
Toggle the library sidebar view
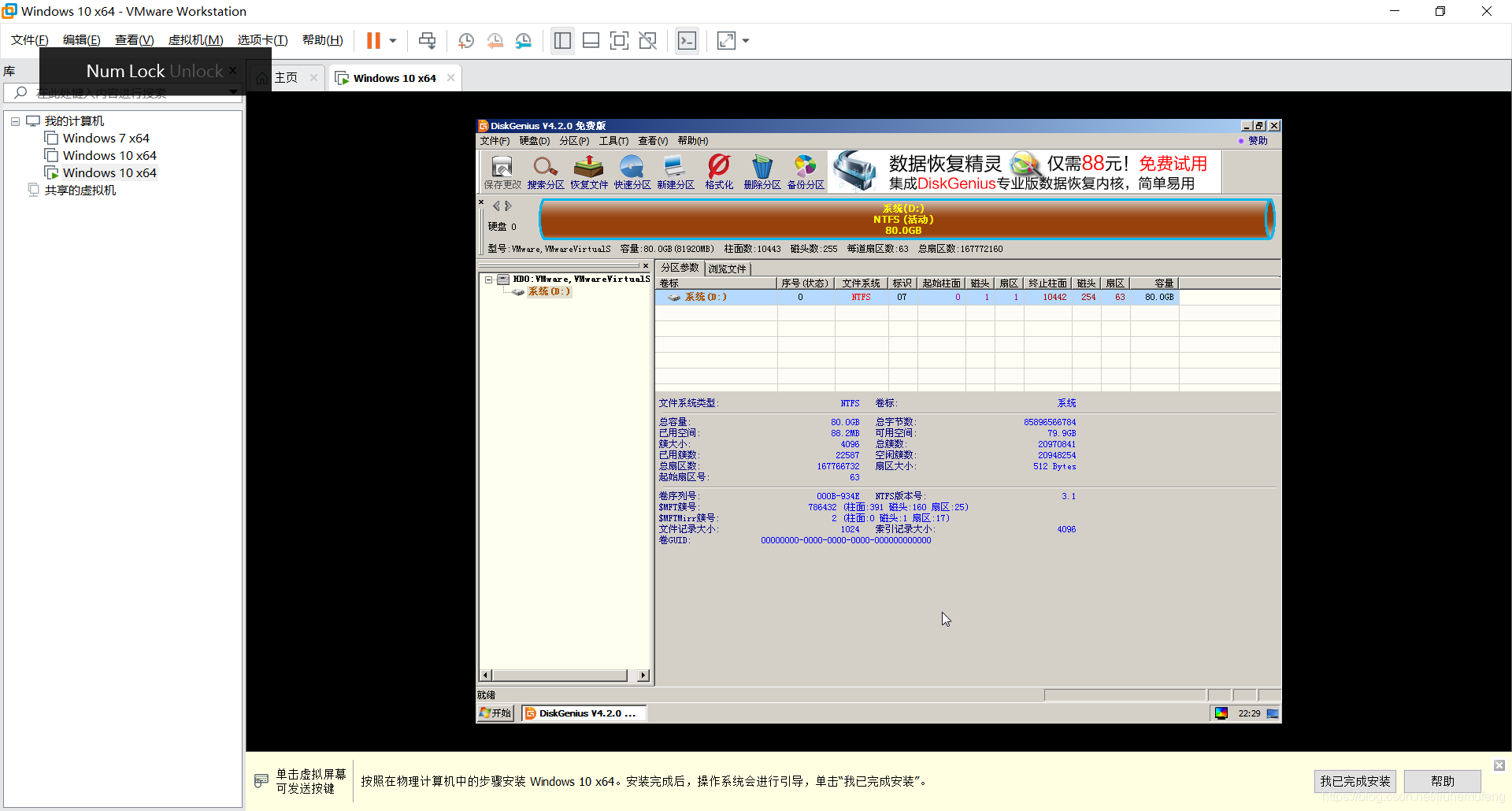pos(562,40)
